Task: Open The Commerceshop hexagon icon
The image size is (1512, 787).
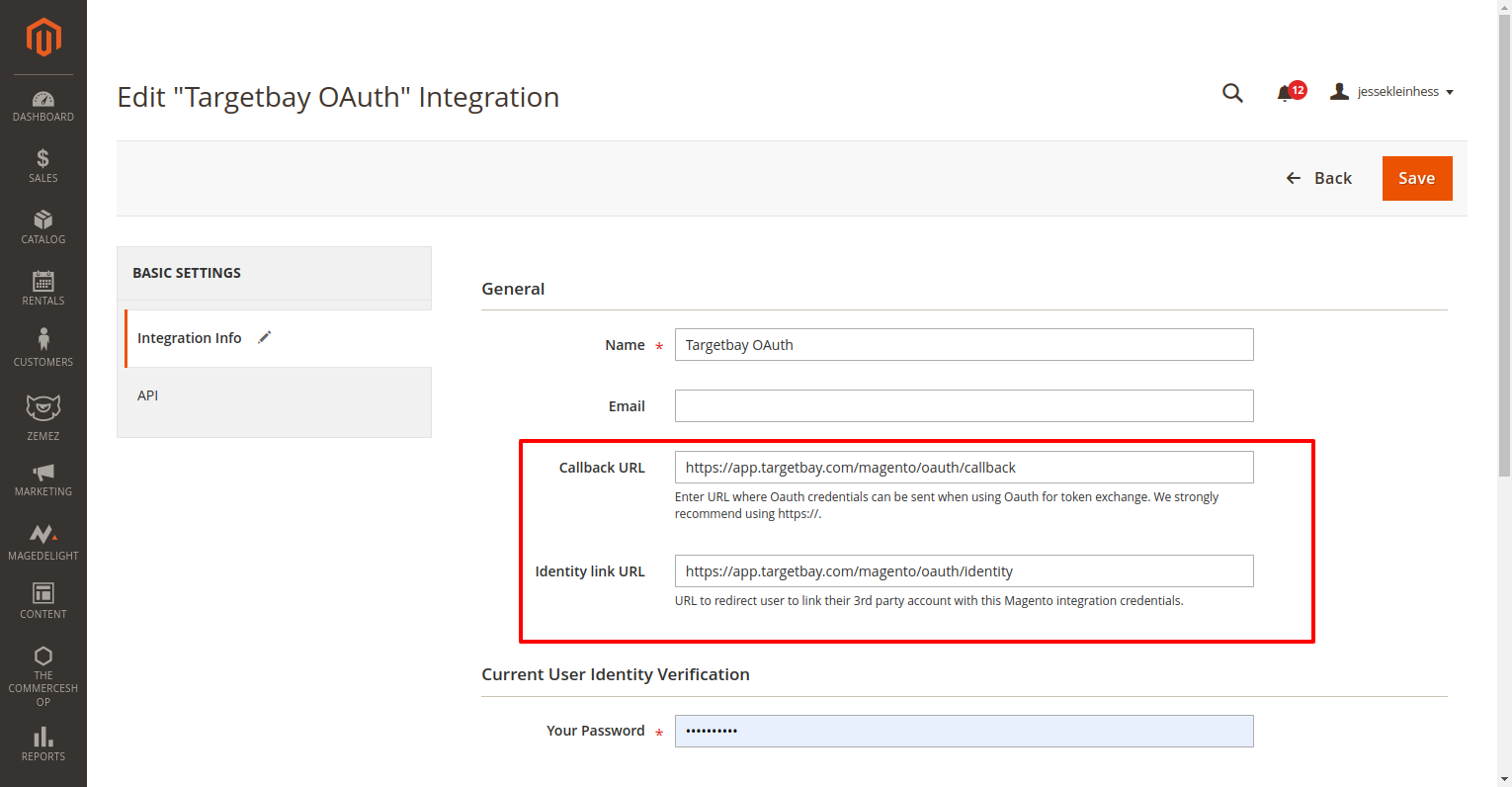Action: click(x=43, y=656)
